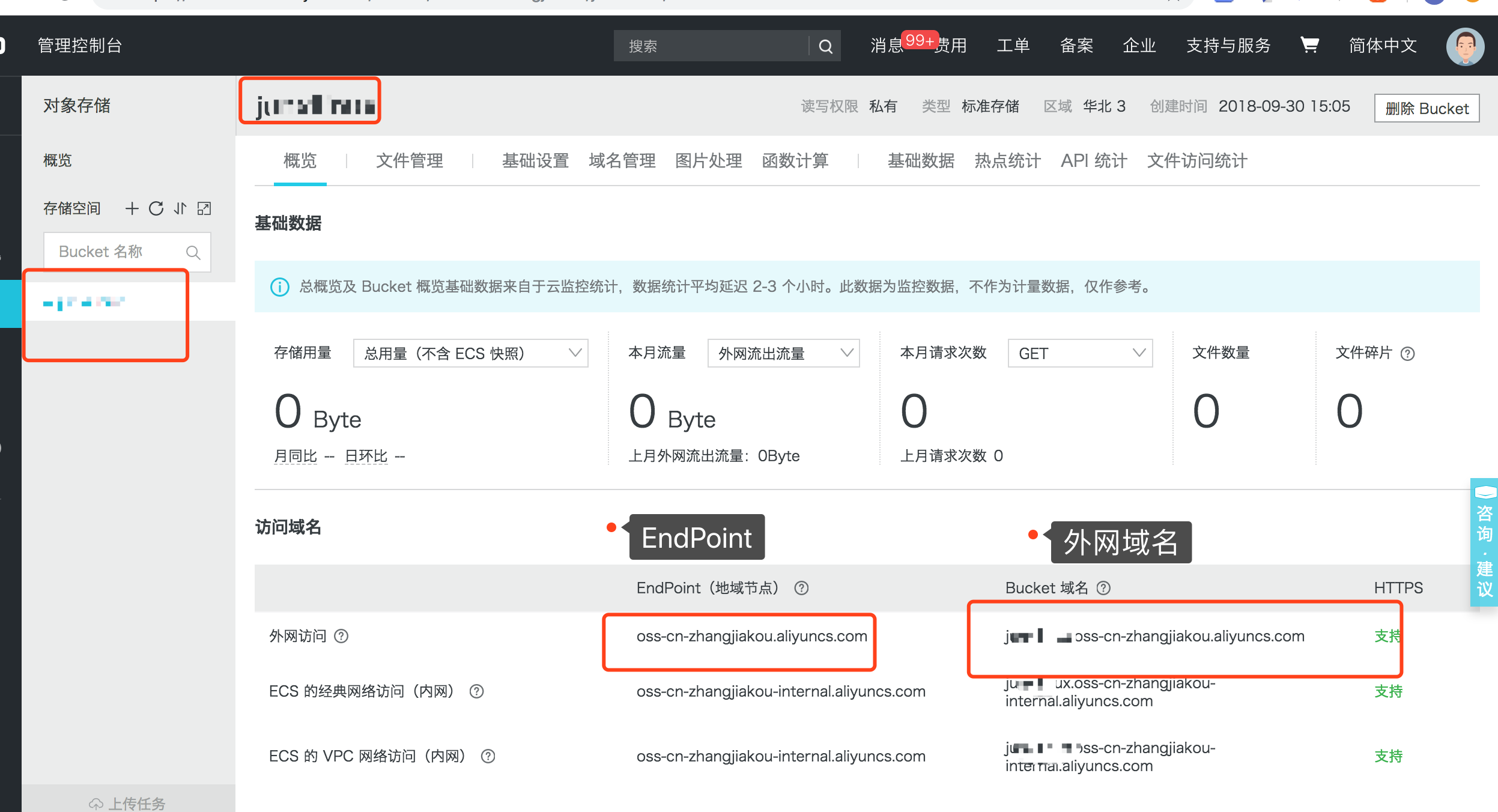Open the 简体中文 language selector
This screenshot has width=1498, height=812.
pyautogui.click(x=1383, y=46)
